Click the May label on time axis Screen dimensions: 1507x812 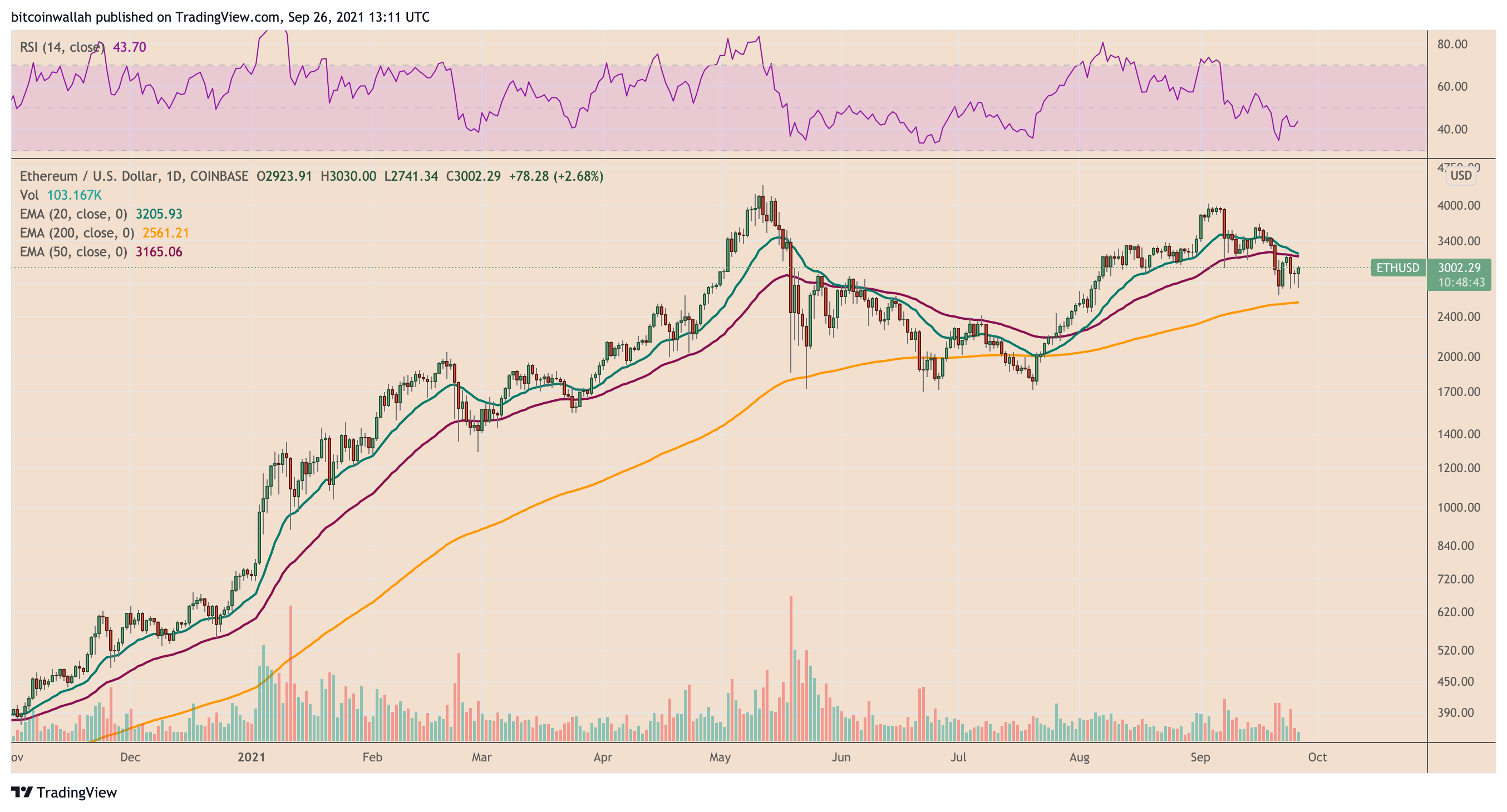click(720, 757)
